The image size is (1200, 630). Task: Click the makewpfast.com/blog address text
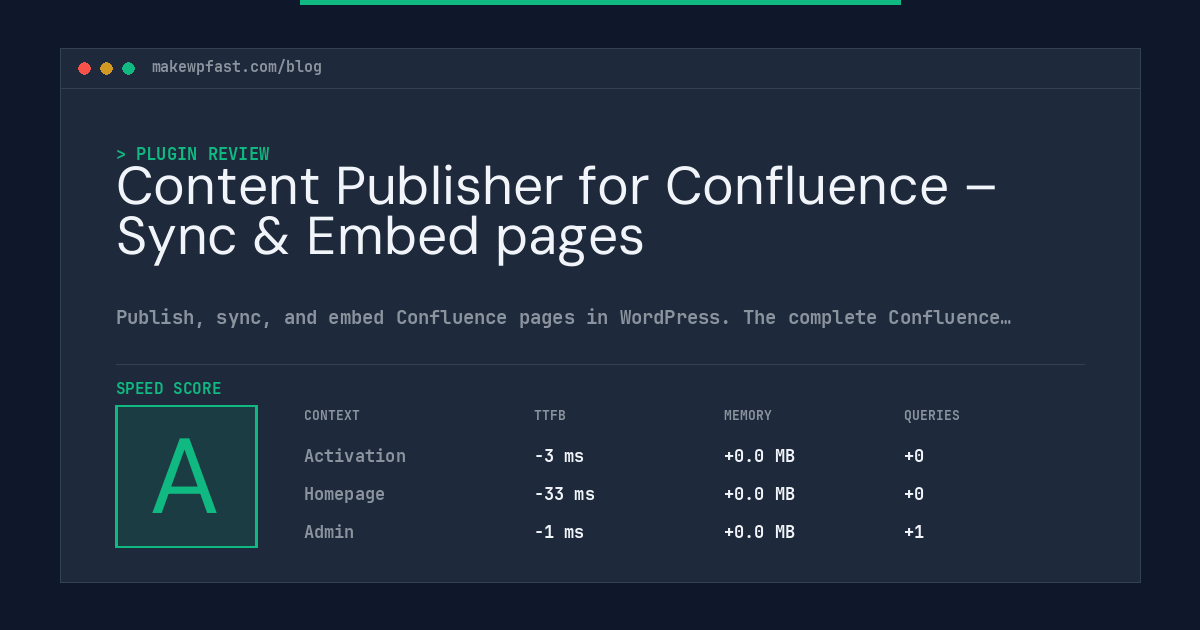pyautogui.click(x=237, y=67)
